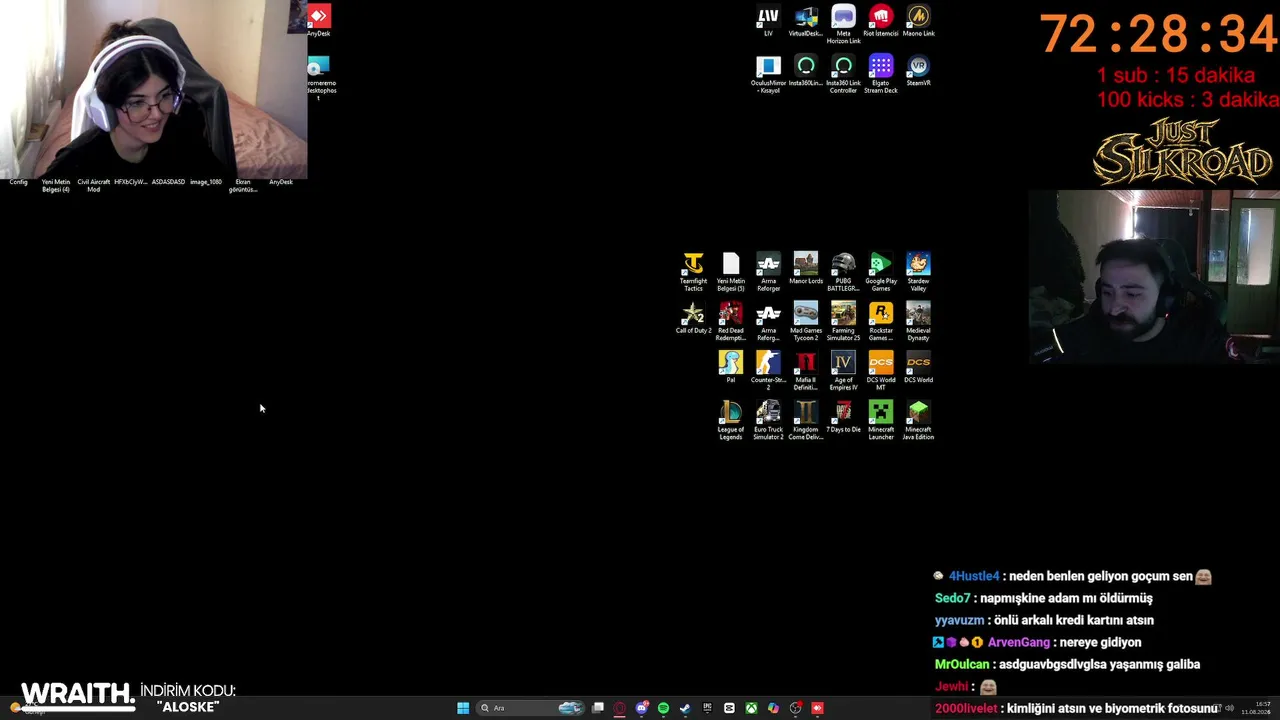Click the Farming Simulator 25 shortcut
1280x720 pixels.
click(x=844, y=321)
